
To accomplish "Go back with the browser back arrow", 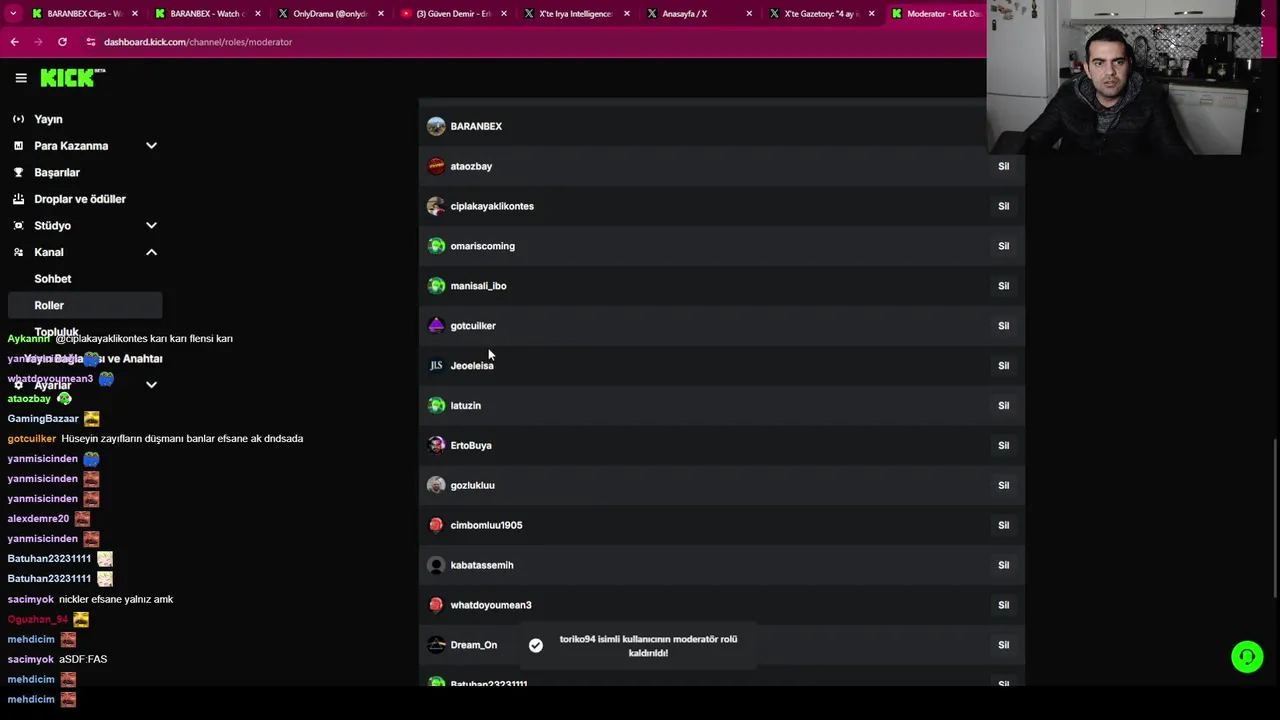I will [x=14, y=42].
